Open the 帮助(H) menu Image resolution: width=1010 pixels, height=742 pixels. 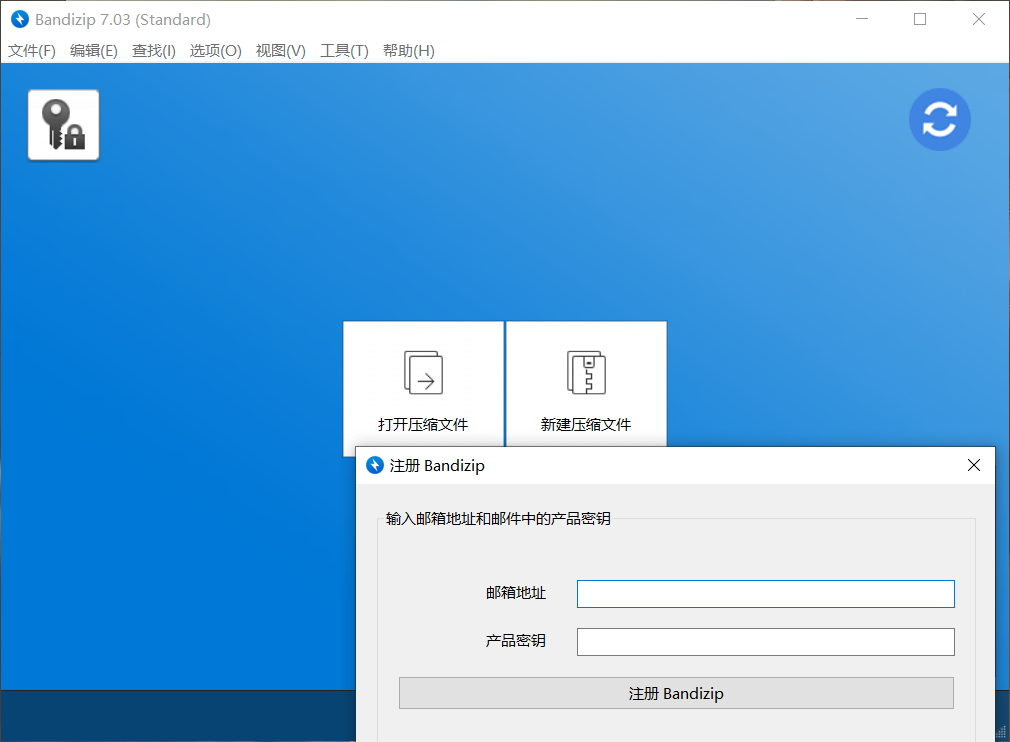[408, 50]
